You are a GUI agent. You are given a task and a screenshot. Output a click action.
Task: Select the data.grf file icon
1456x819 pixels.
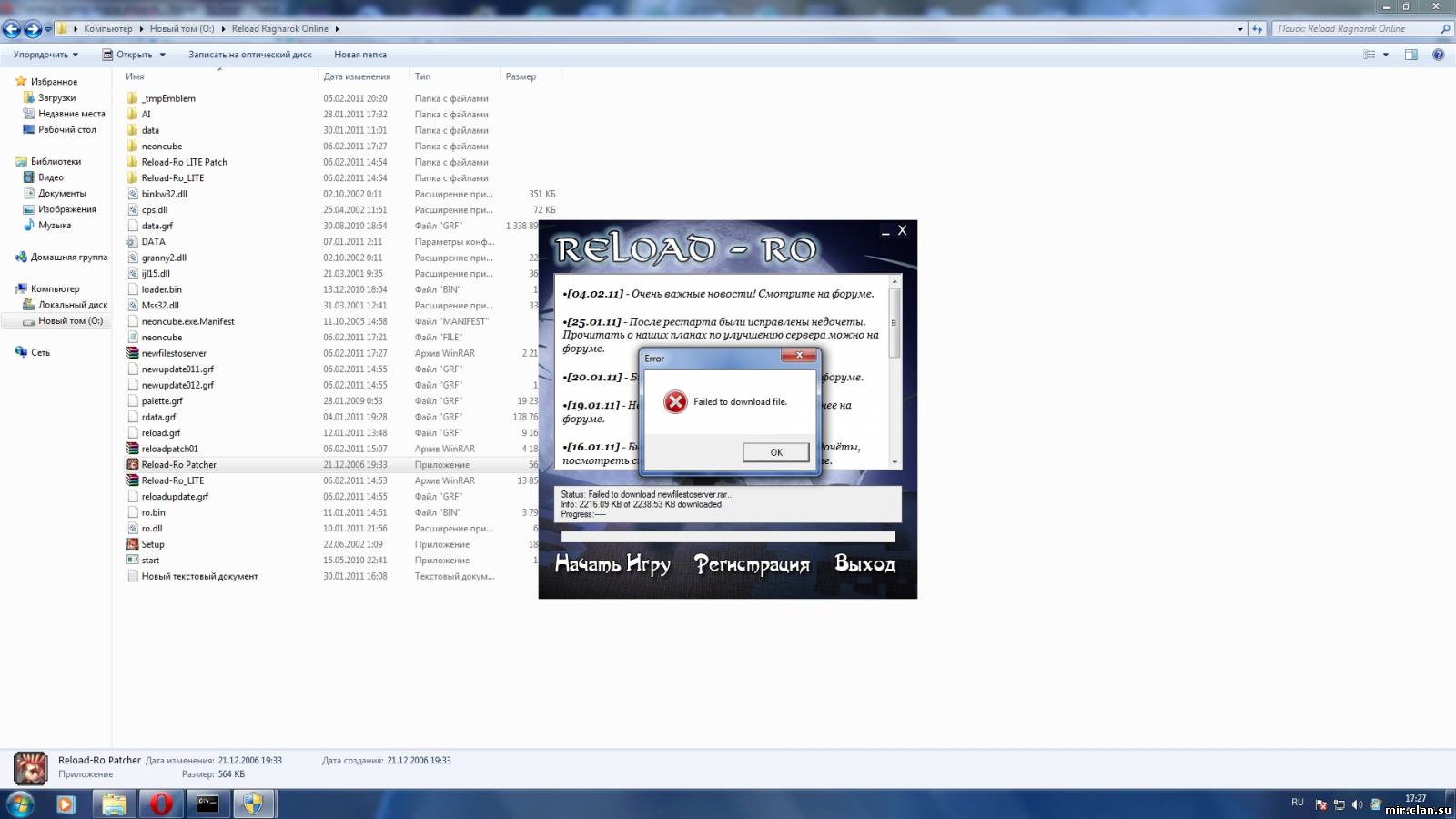tap(133, 226)
